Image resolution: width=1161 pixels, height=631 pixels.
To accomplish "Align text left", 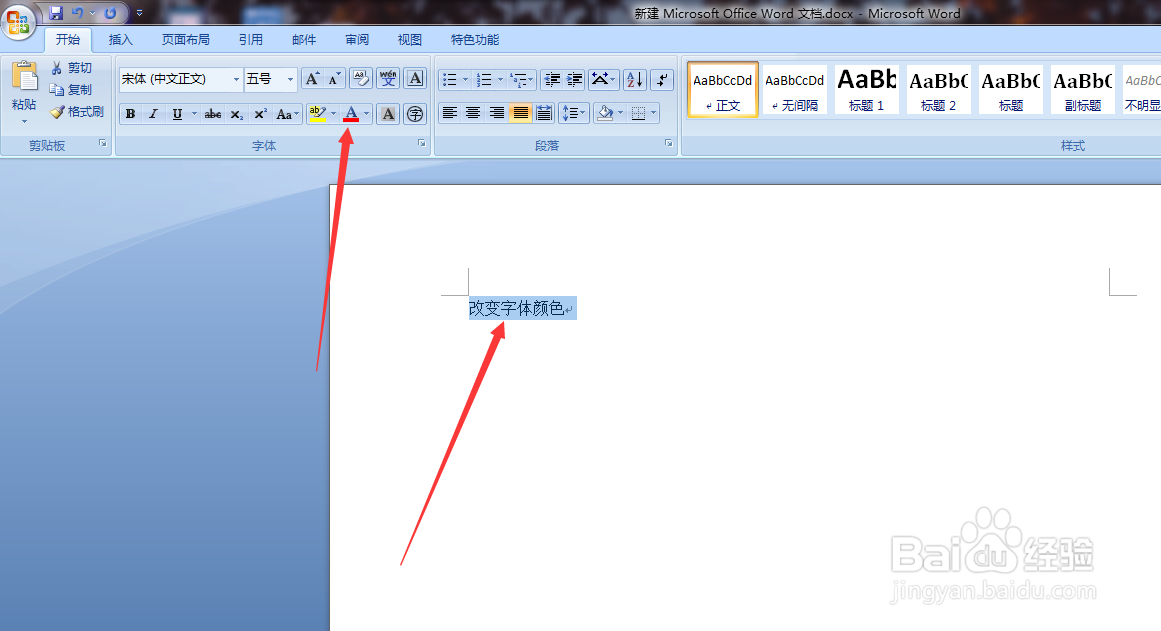I will (449, 113).
